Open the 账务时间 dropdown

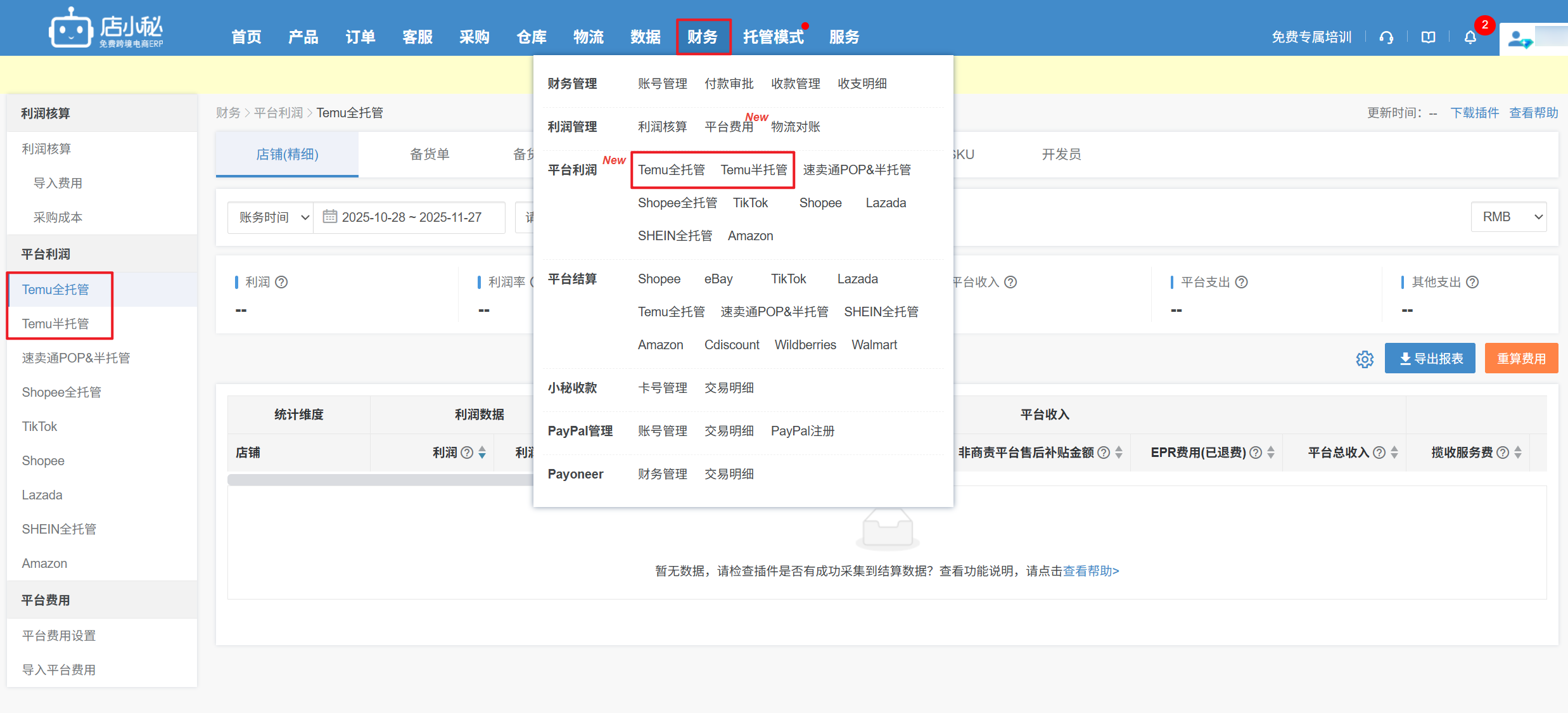[x=271, y=217]
